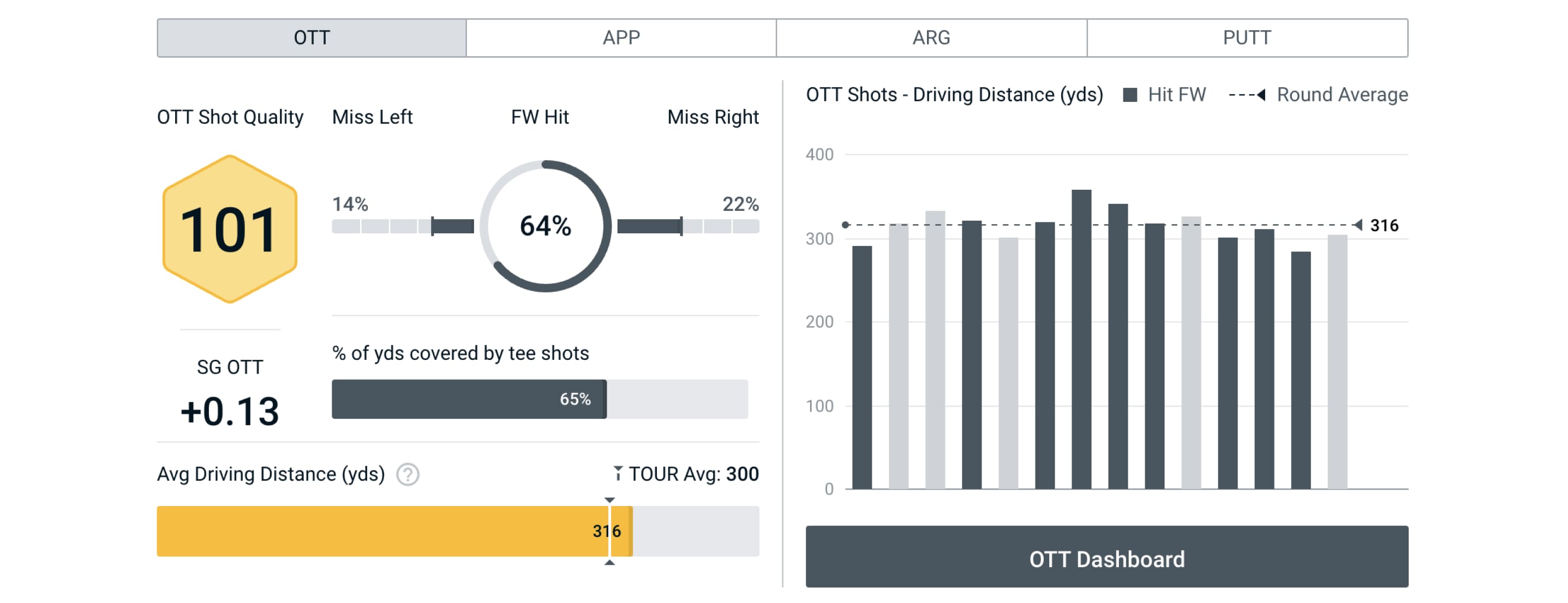The width and height of the screenshot is (1568, 603).
Task: Click the 64% FW Hit circular gauge
Action: click(x=545, y=226)
